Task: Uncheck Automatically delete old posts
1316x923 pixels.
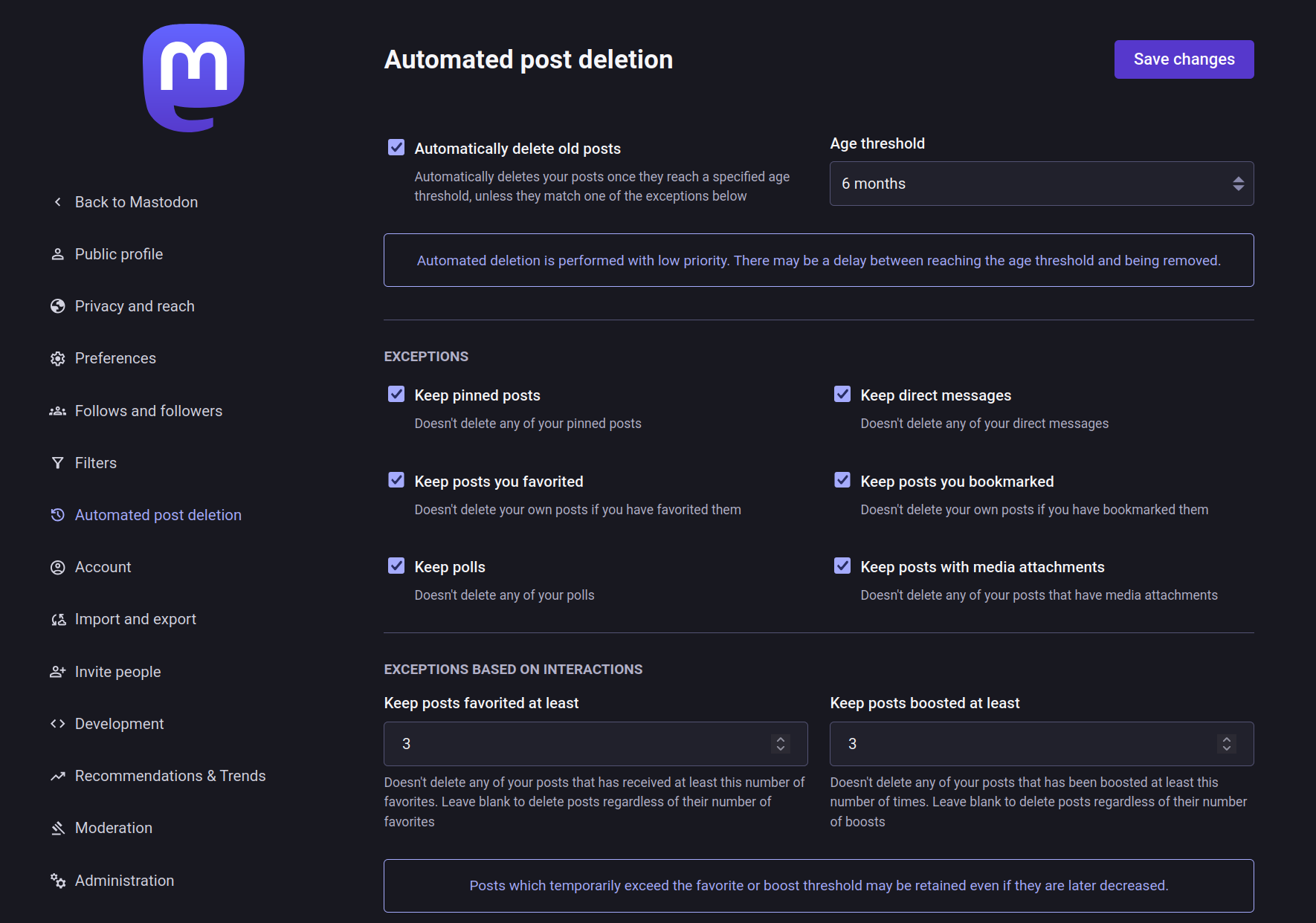Action: click(396, 147)
